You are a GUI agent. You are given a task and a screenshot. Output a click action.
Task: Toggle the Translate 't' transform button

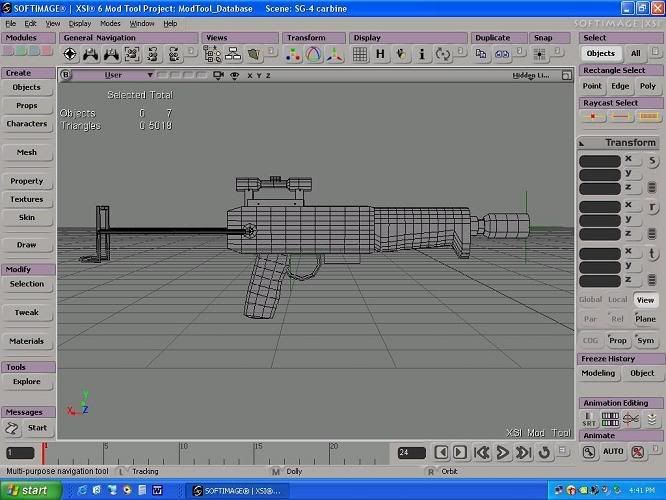pyautogui.click(x=653, y=254)
